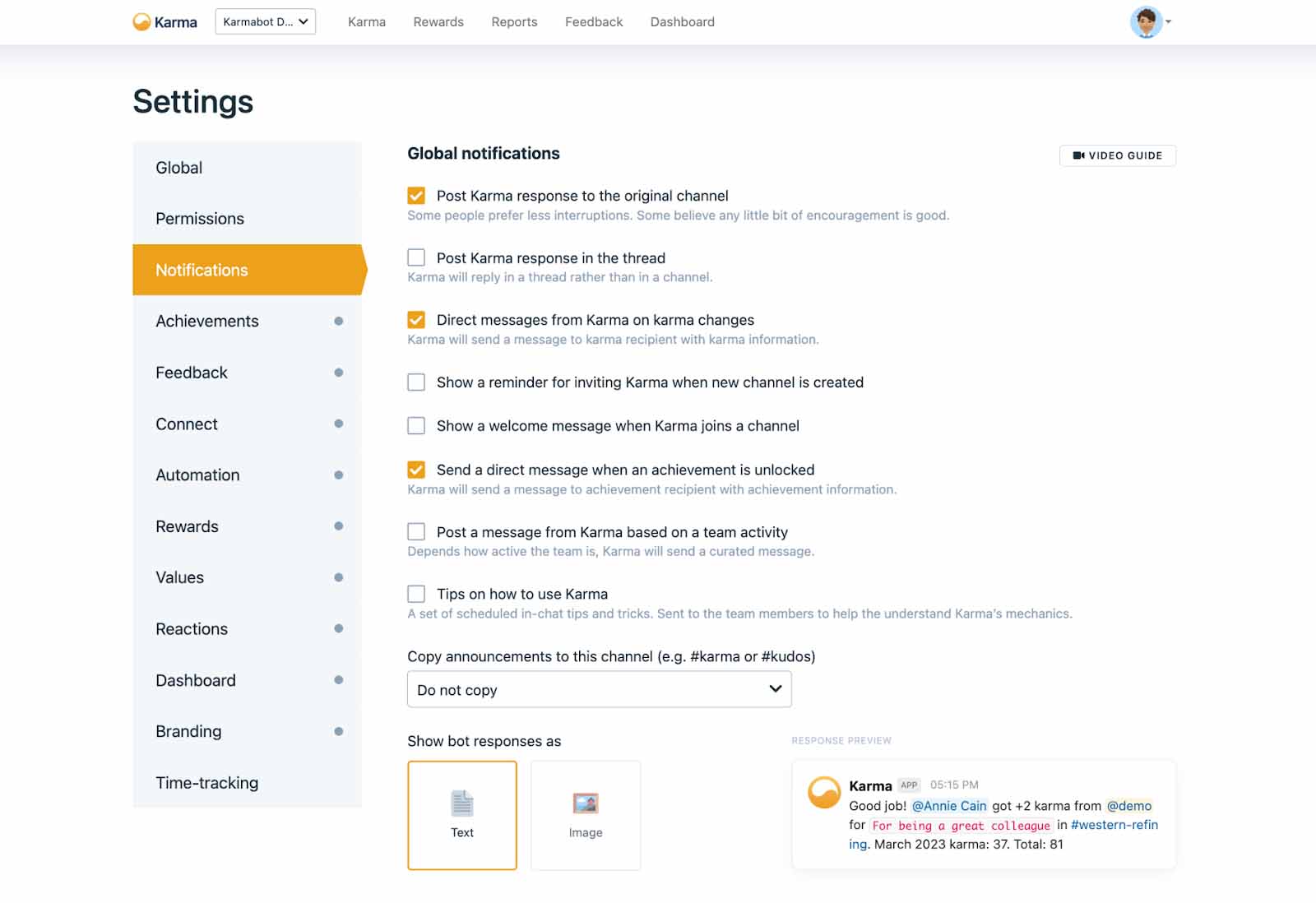Click the Karma logo in the header

click(164, 21)
